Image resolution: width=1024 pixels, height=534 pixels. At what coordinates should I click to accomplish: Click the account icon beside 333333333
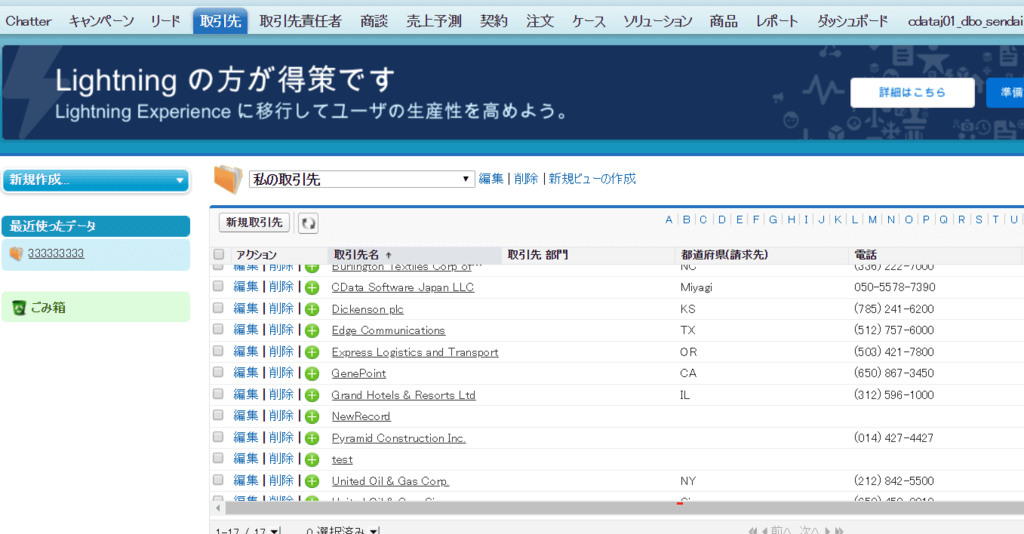click(16, 253)
